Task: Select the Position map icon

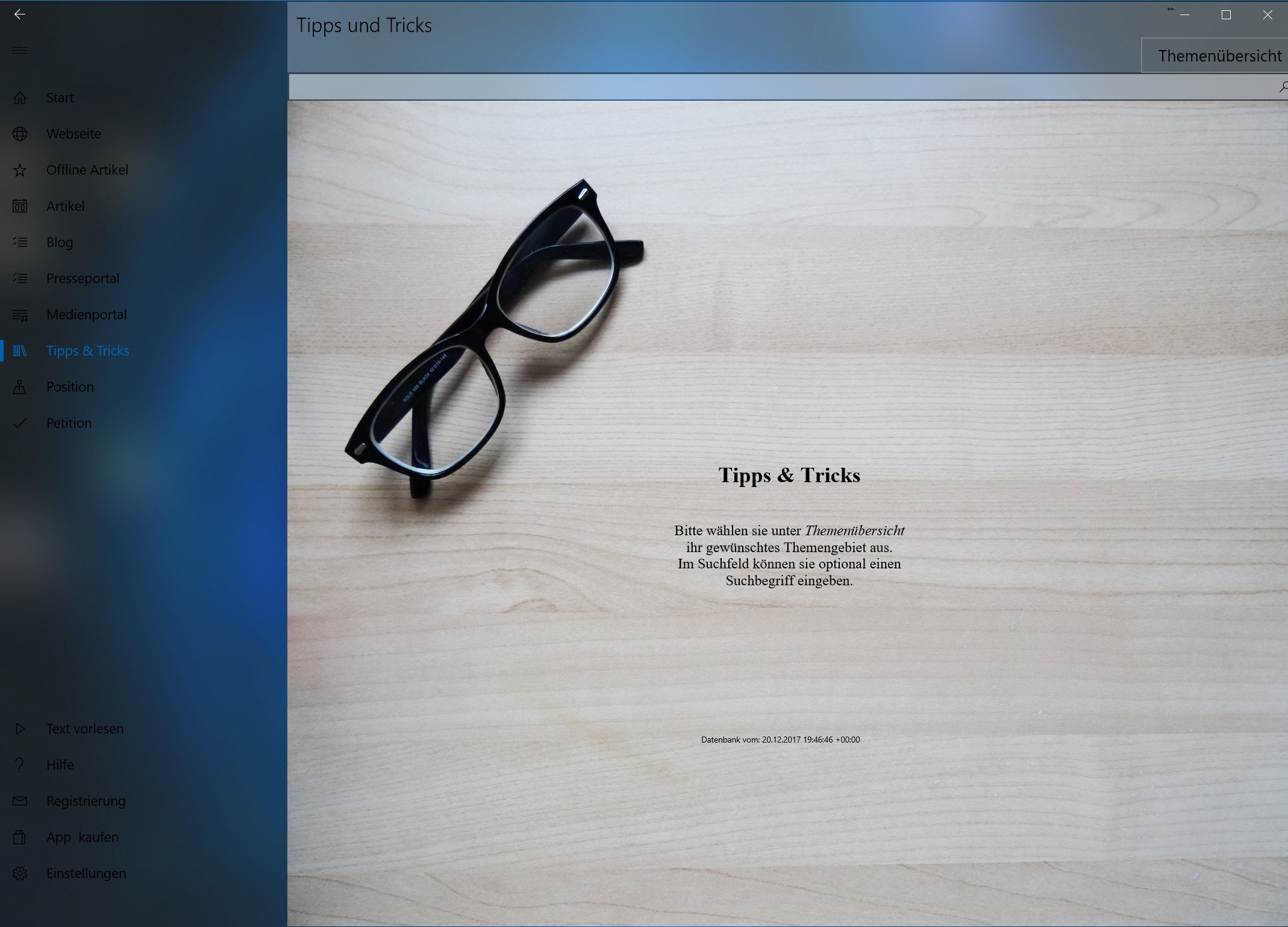Action: click(20, 387)
